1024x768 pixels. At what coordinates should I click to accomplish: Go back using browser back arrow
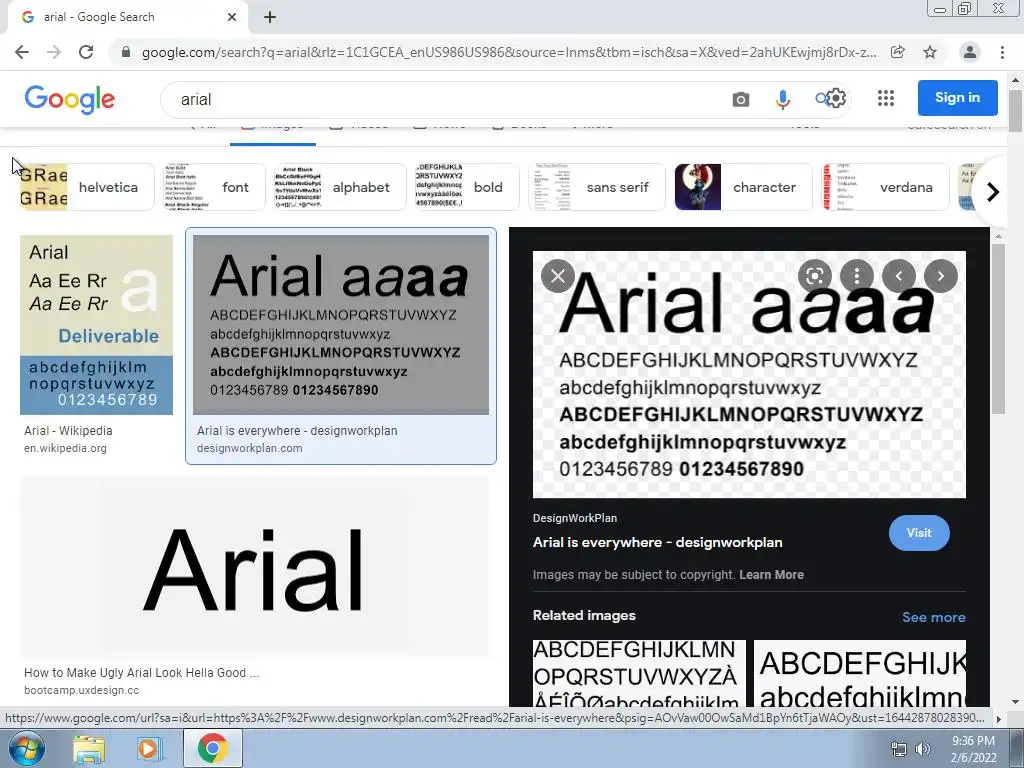click(x=22, y=52)
